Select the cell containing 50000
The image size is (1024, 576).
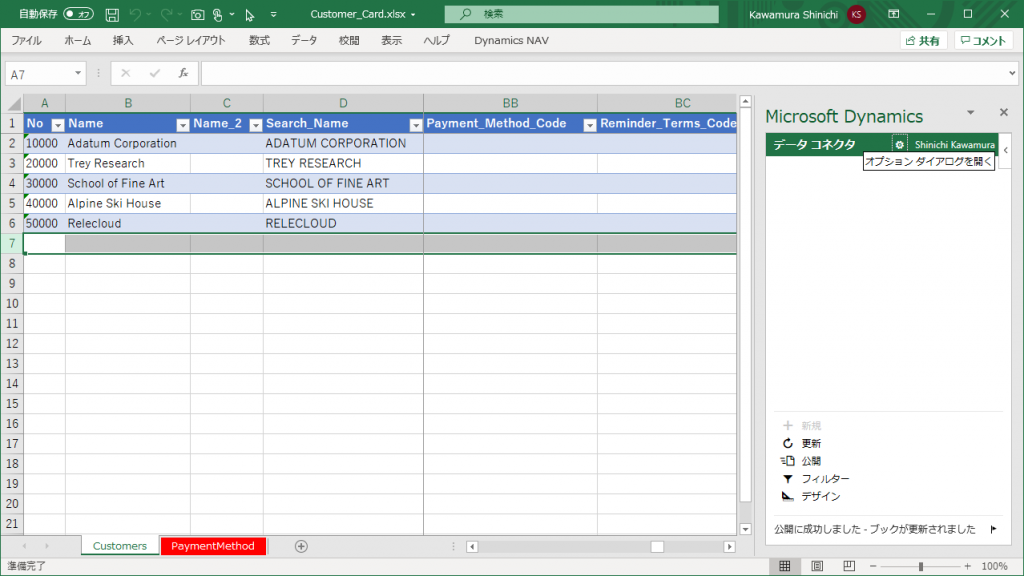point(44,223)
